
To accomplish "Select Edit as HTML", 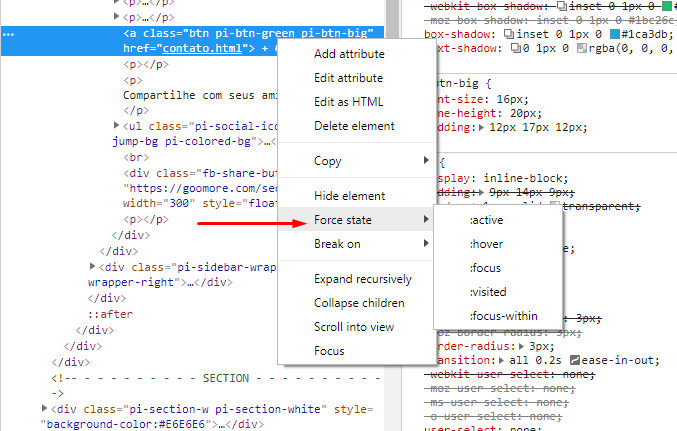I will [357, 101].
